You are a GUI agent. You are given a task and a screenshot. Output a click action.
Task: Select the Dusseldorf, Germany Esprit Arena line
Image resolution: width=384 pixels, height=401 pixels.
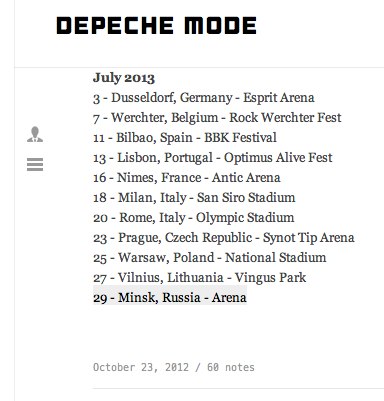point(204,98)
